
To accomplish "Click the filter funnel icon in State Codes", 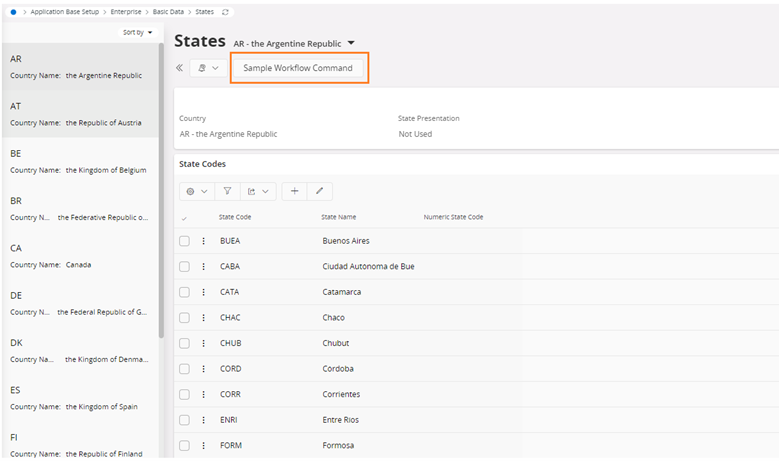I will tap(227, 191).
